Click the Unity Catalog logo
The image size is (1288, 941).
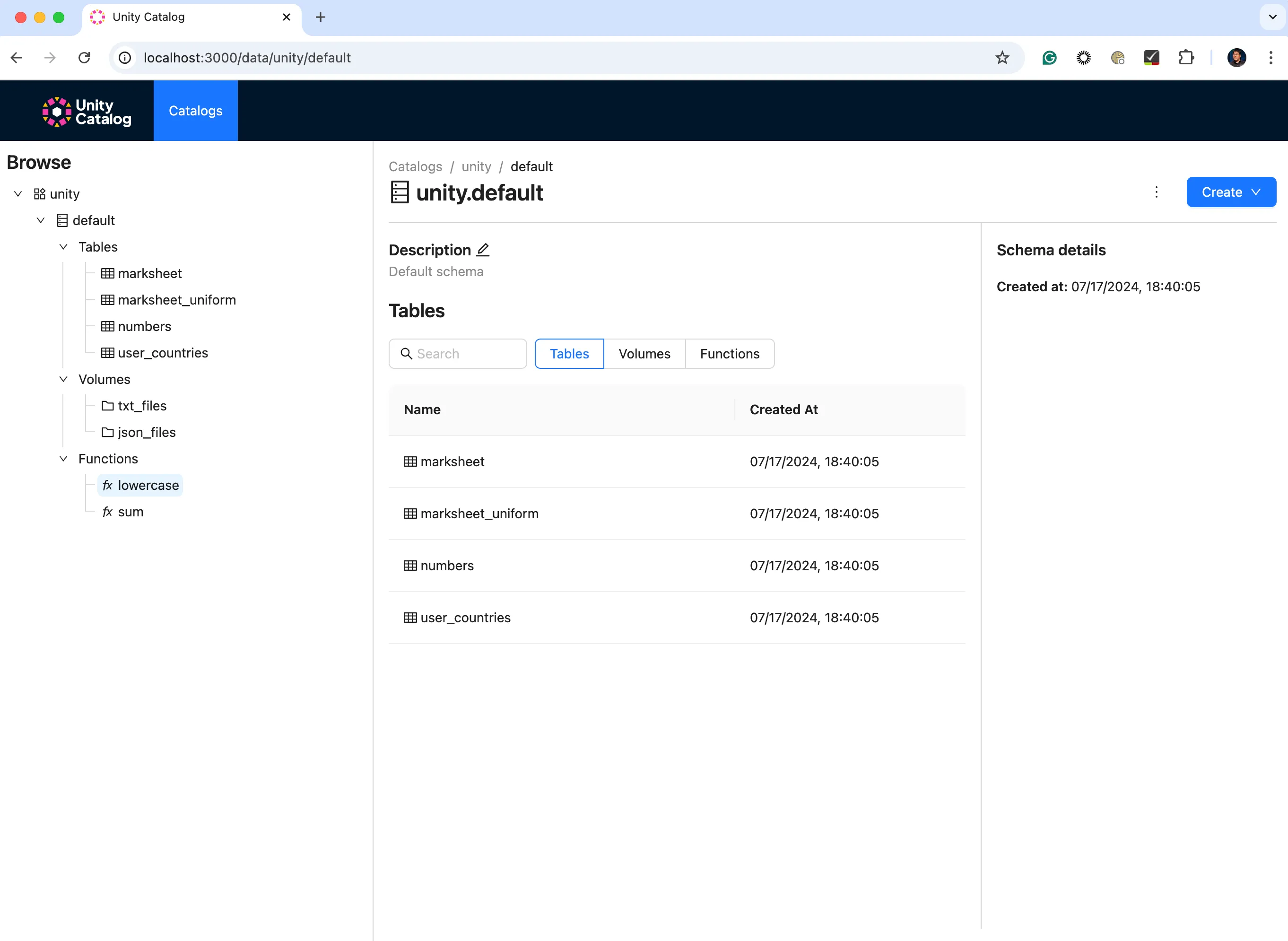coord(87,111)
